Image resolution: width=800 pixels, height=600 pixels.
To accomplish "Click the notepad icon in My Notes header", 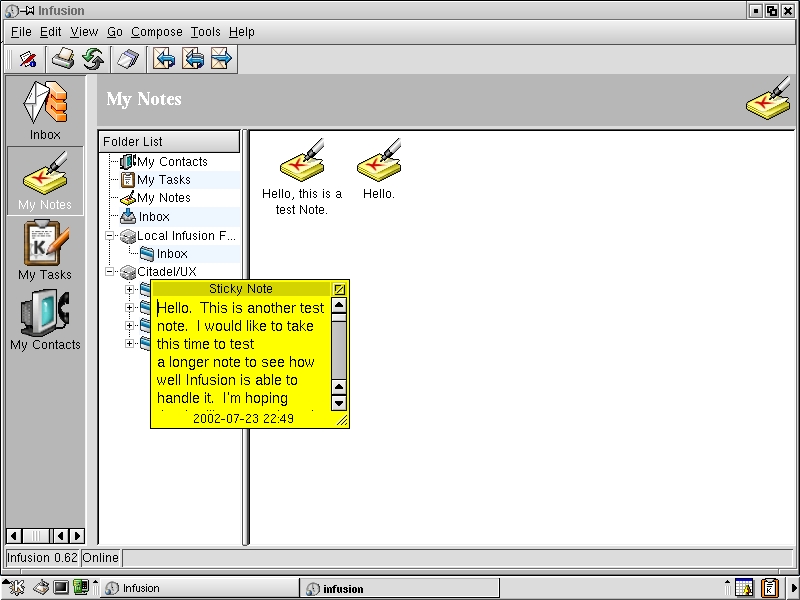I will pyautogui.click(x=768, y=99).
